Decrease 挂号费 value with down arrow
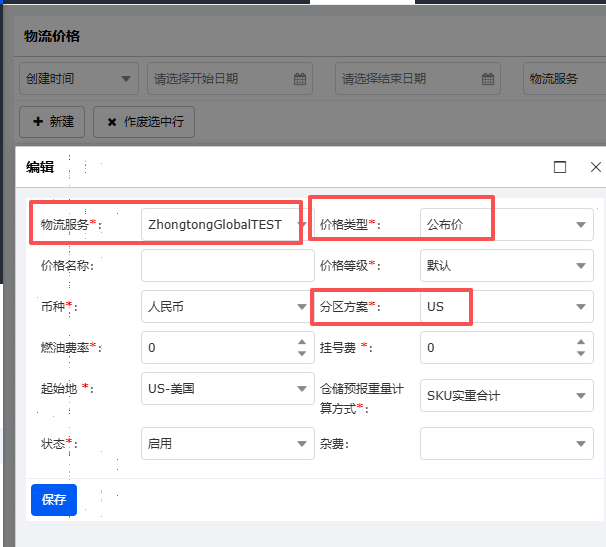The height and width of the screenshot is (547, 606). (582, 353)
